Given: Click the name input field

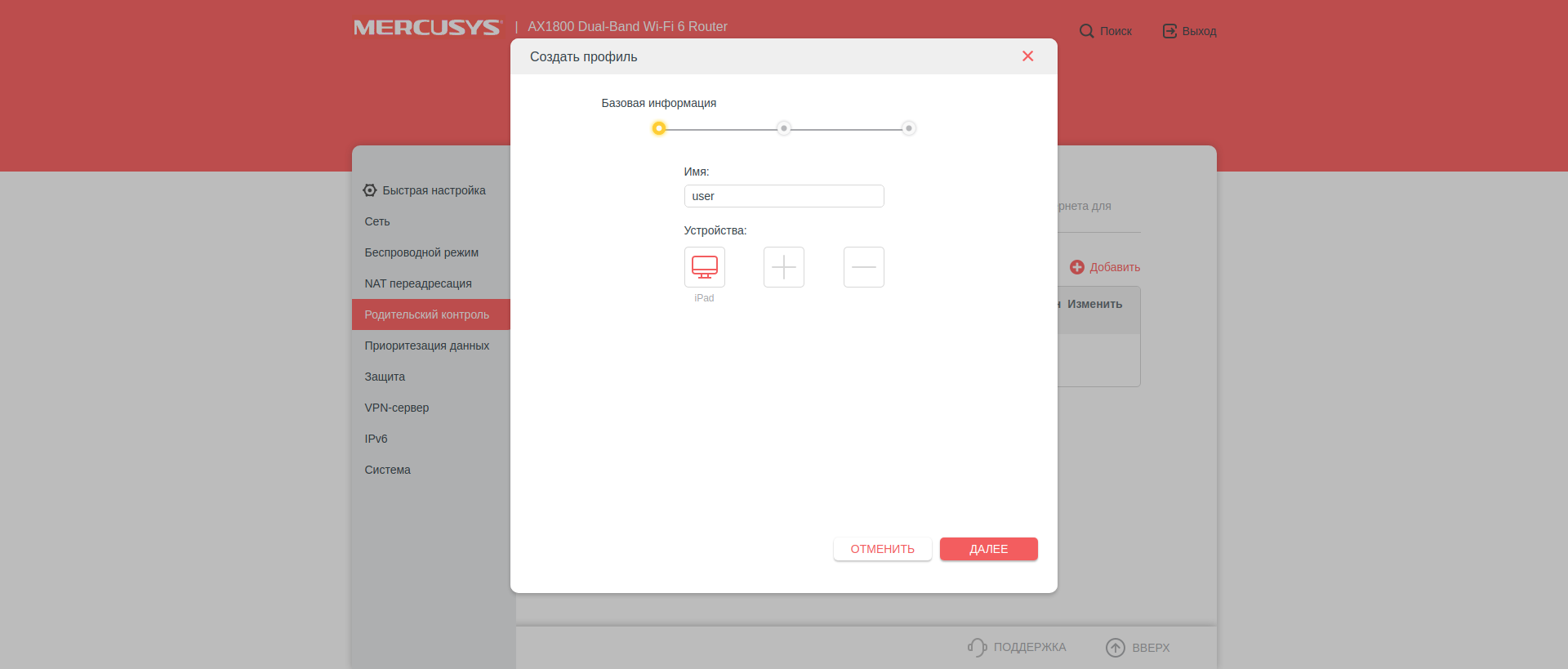Looking at the screenshot, I should tap(783, 196).
